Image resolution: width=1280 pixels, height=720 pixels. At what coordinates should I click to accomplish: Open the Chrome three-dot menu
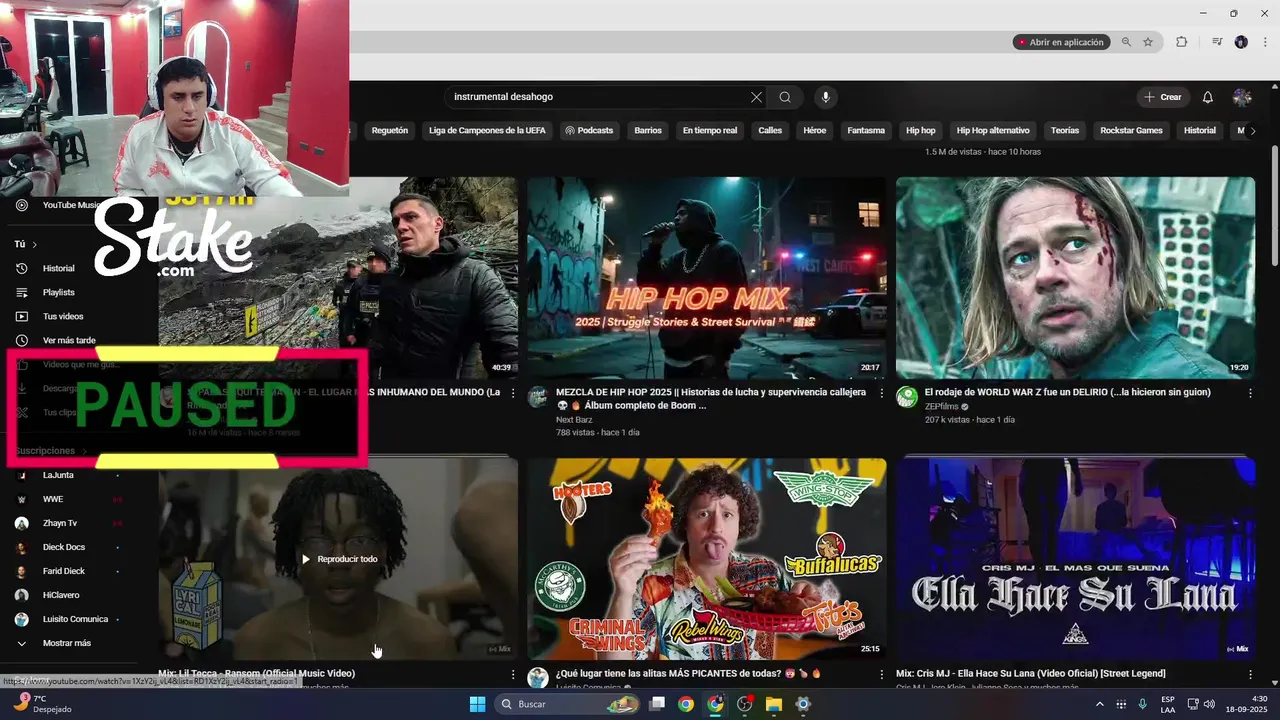(1265, 42)
